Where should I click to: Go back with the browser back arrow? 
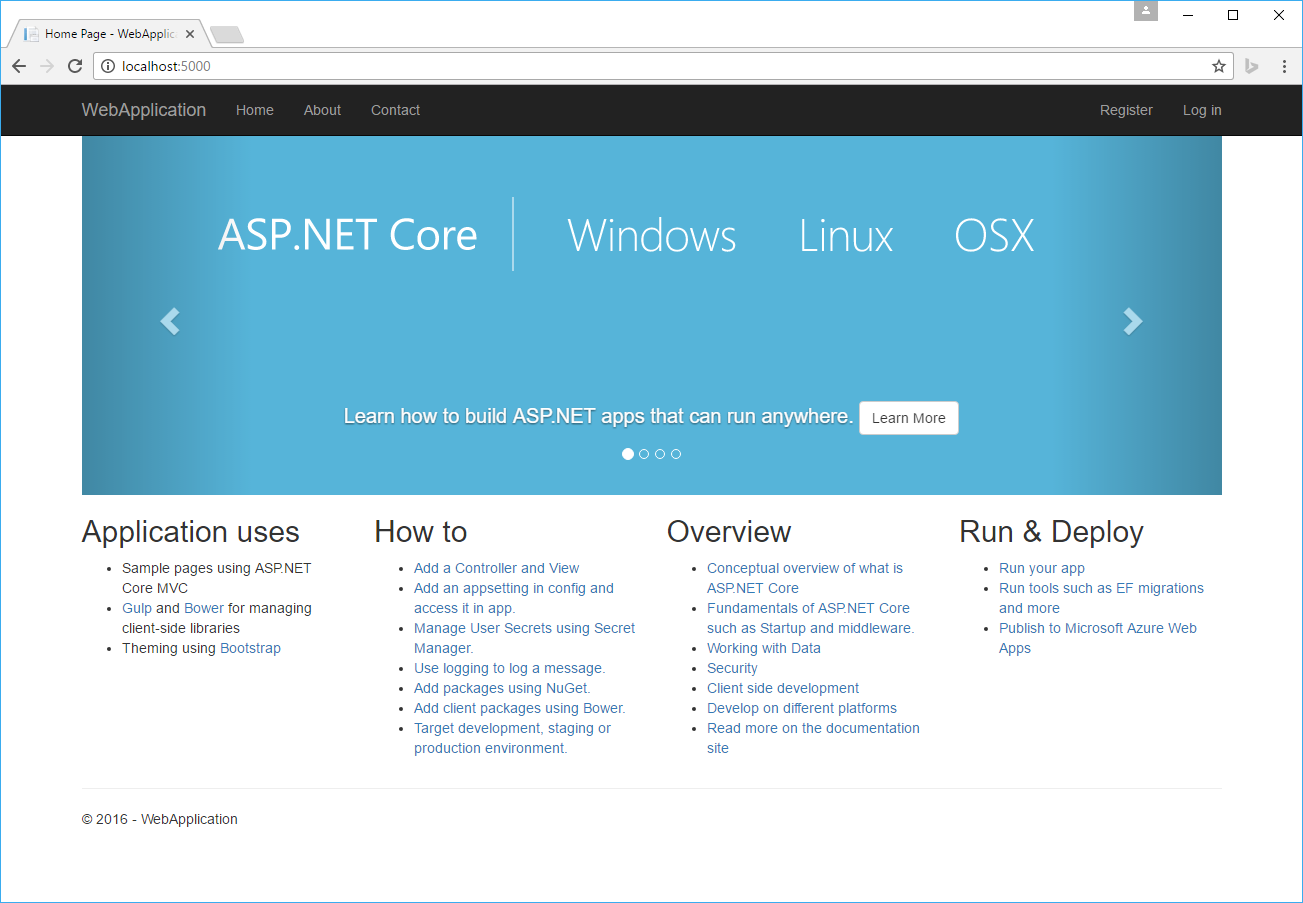pos(19,66)
